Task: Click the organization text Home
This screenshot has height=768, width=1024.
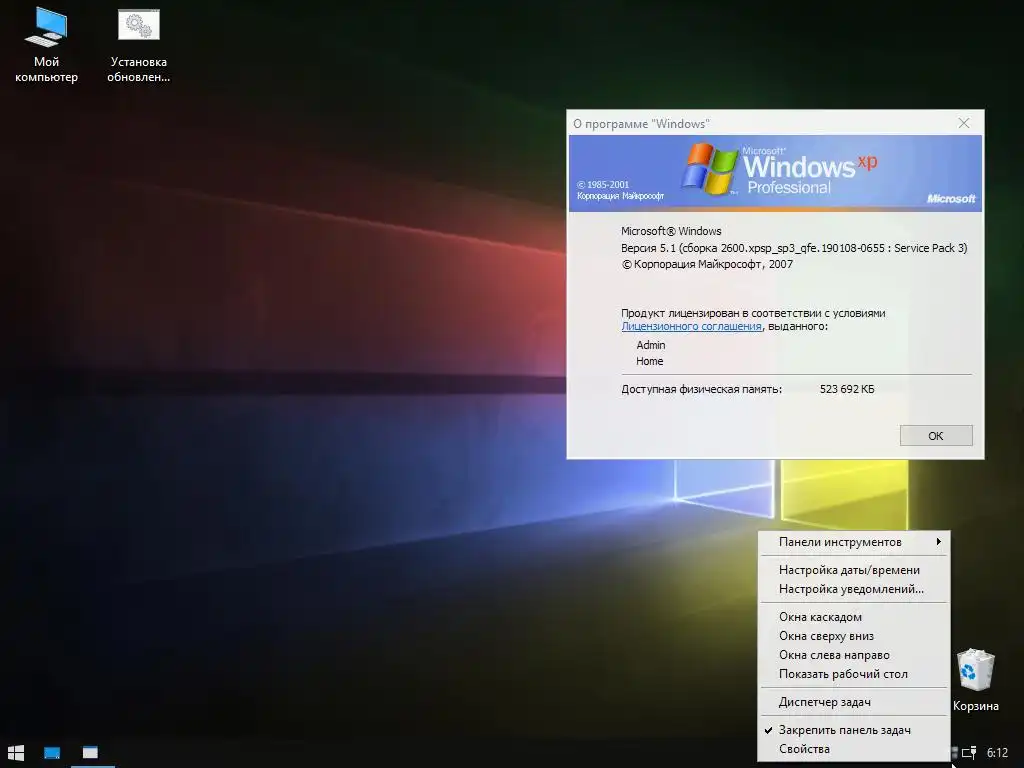Action: point(650,361)
